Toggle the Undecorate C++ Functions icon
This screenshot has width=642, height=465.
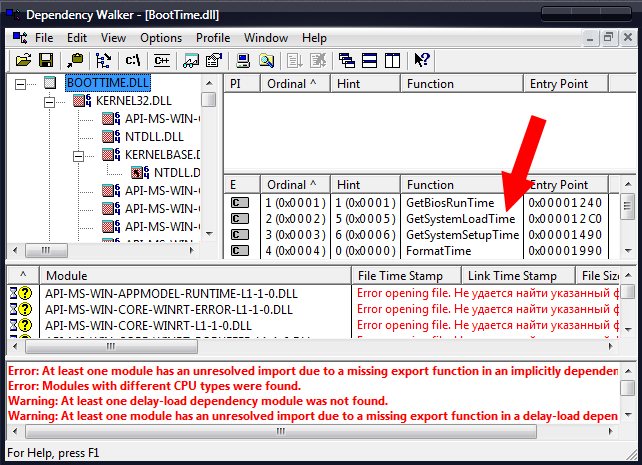(x=162, y=61)
